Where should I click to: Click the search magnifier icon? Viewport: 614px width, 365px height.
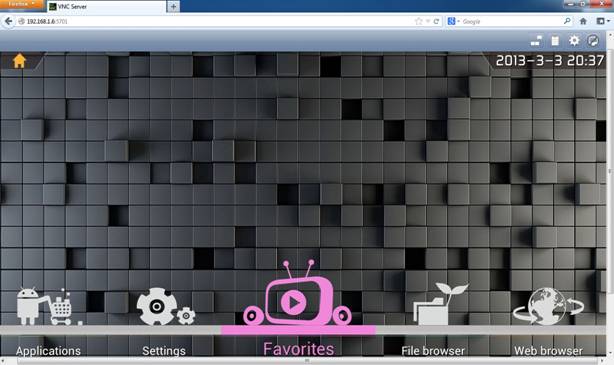pyautogui.click(x=567, y=21)
